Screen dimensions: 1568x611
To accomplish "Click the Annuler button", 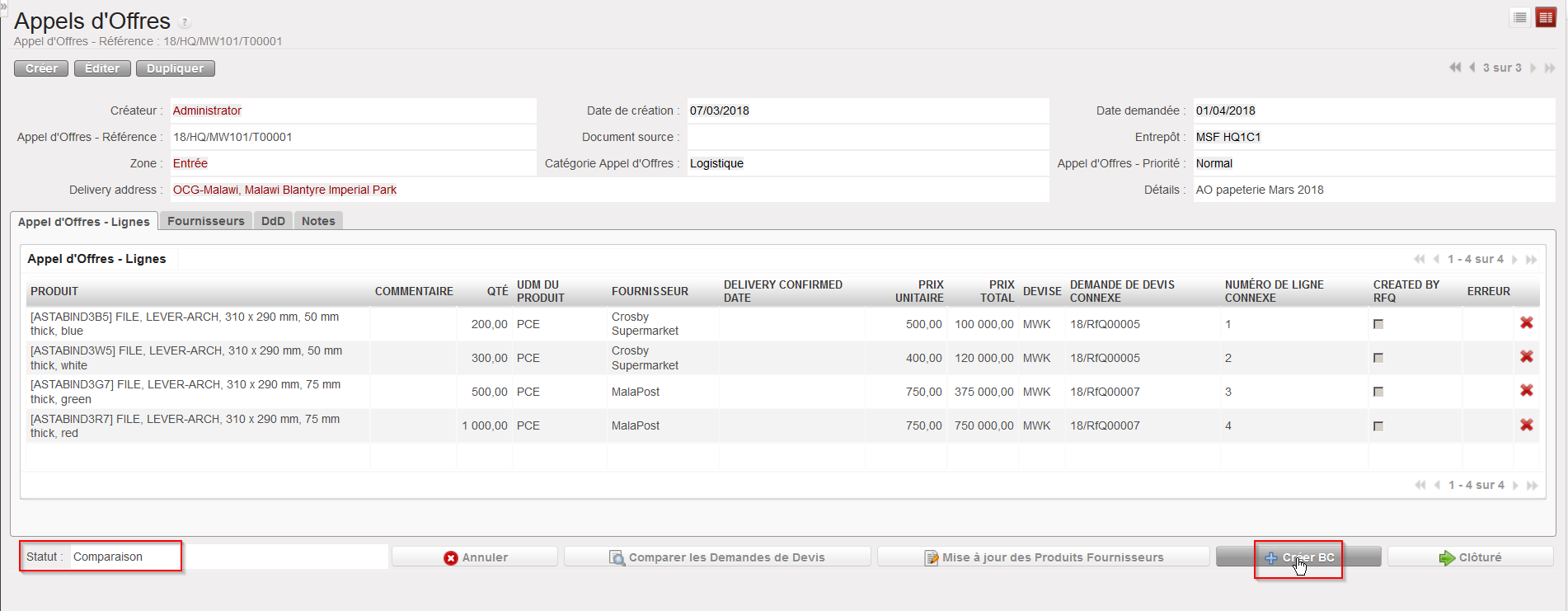I will [475, 557].
